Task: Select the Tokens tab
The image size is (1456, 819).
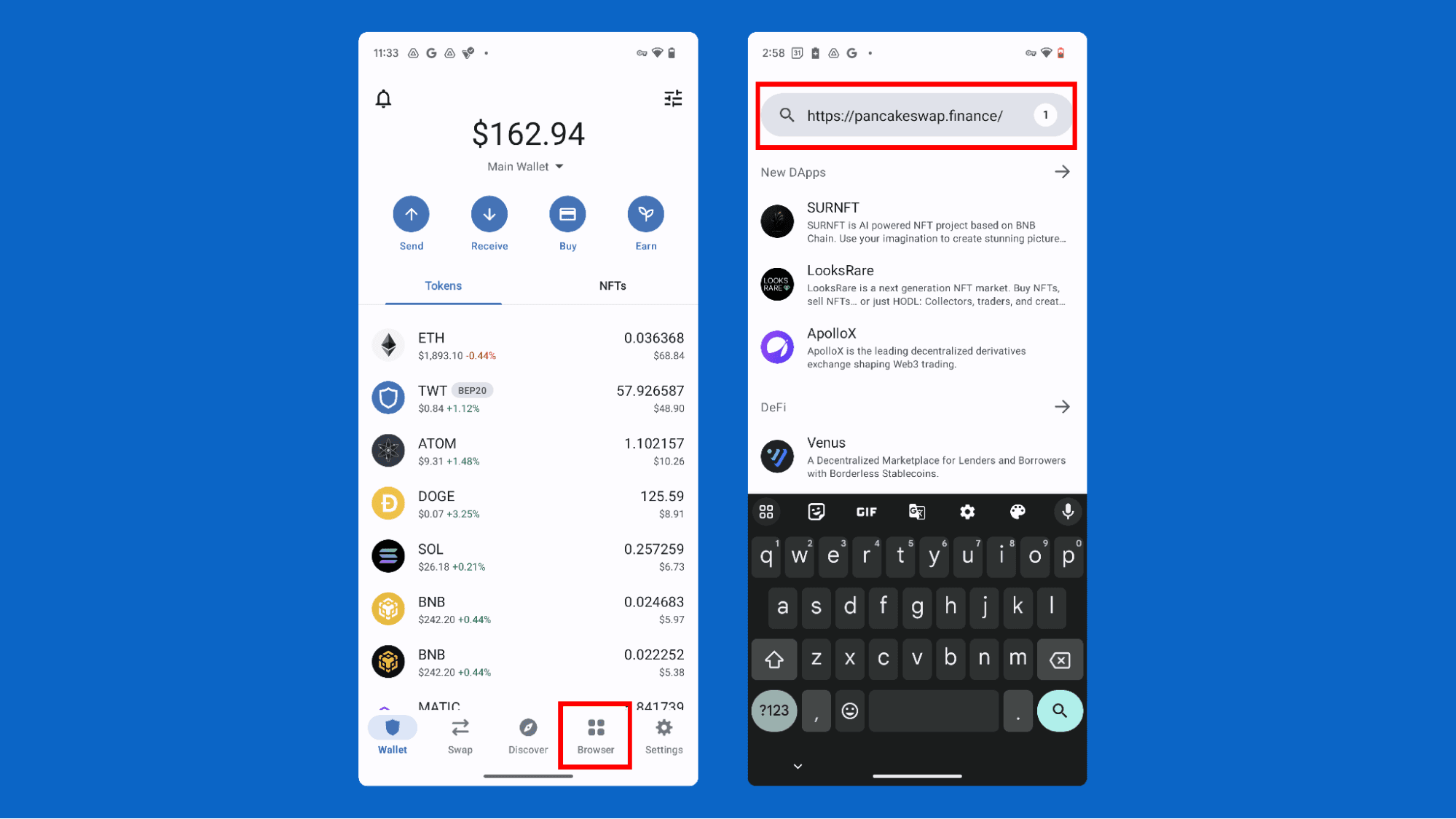Action: tap(443, 286)
